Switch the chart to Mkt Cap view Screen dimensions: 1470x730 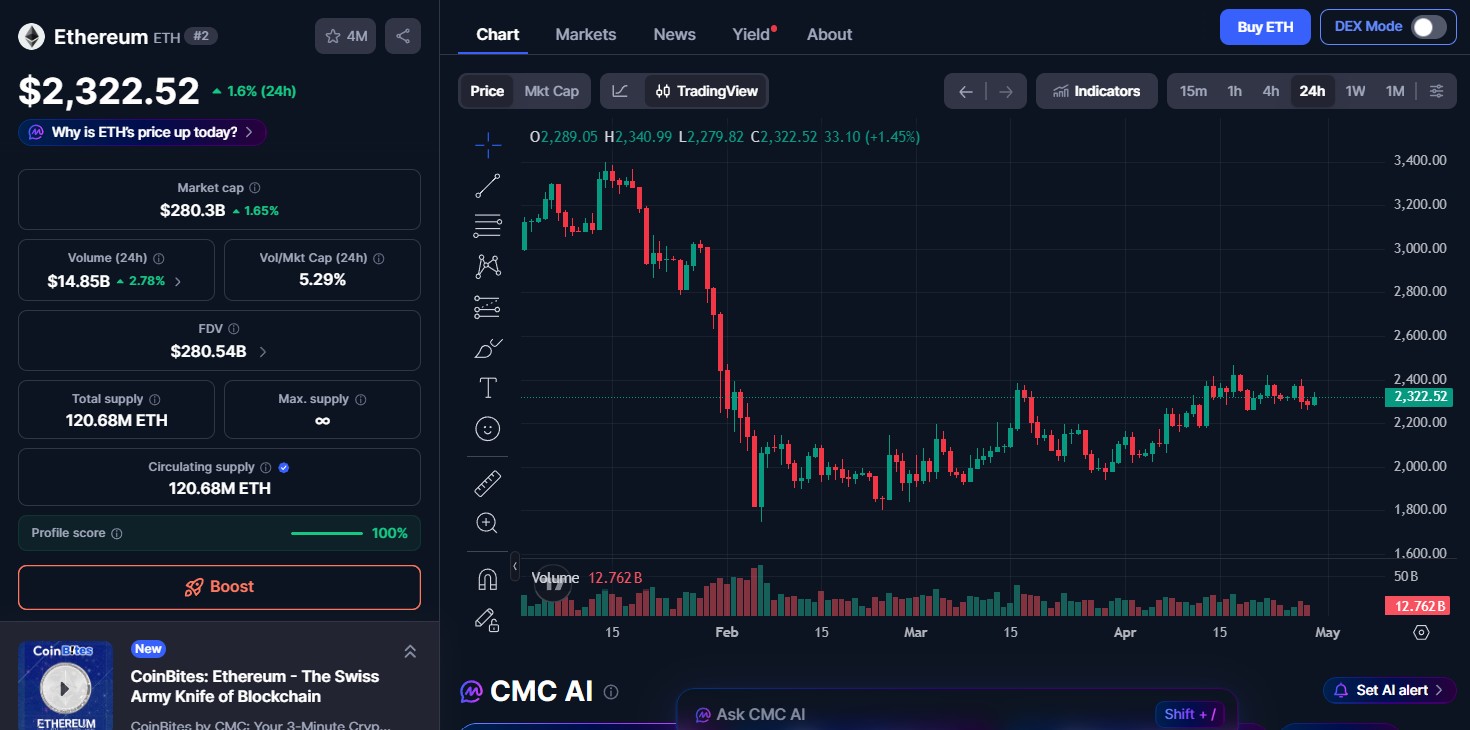552,90
